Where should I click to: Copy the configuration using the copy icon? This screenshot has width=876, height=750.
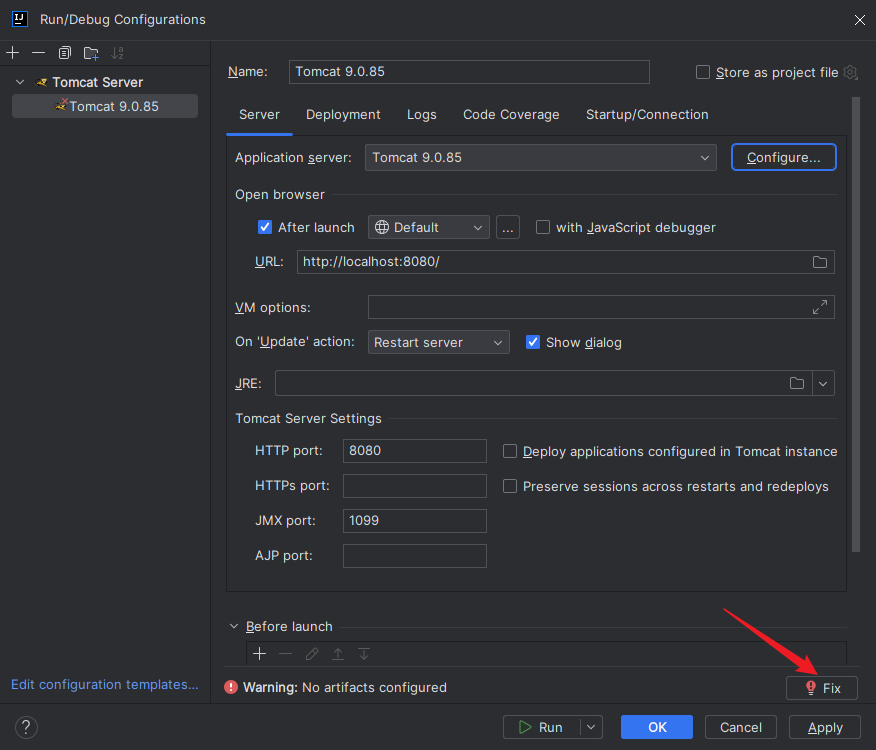[65, 53]
